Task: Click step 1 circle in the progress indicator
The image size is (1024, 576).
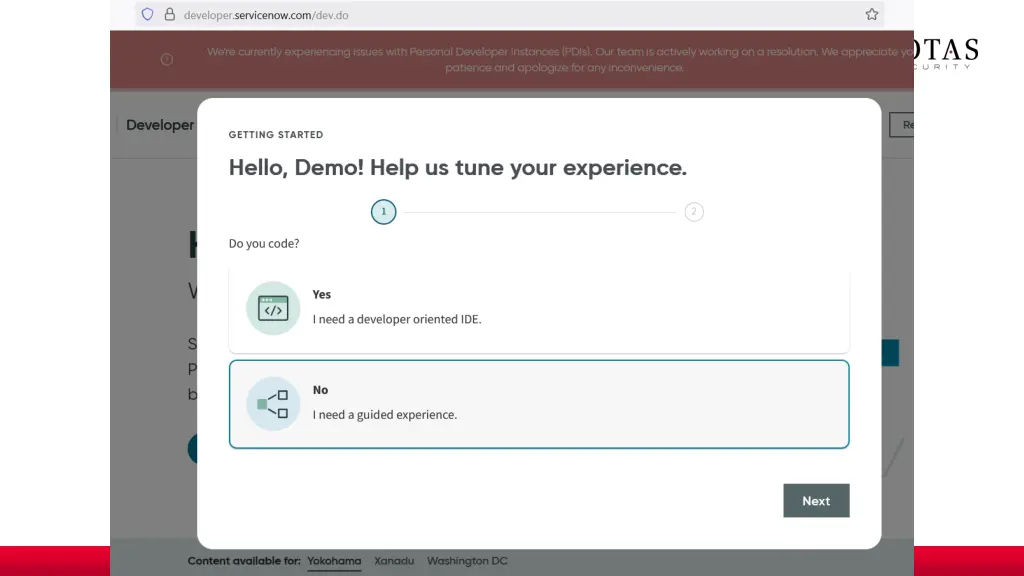Action: click(383, 212)
